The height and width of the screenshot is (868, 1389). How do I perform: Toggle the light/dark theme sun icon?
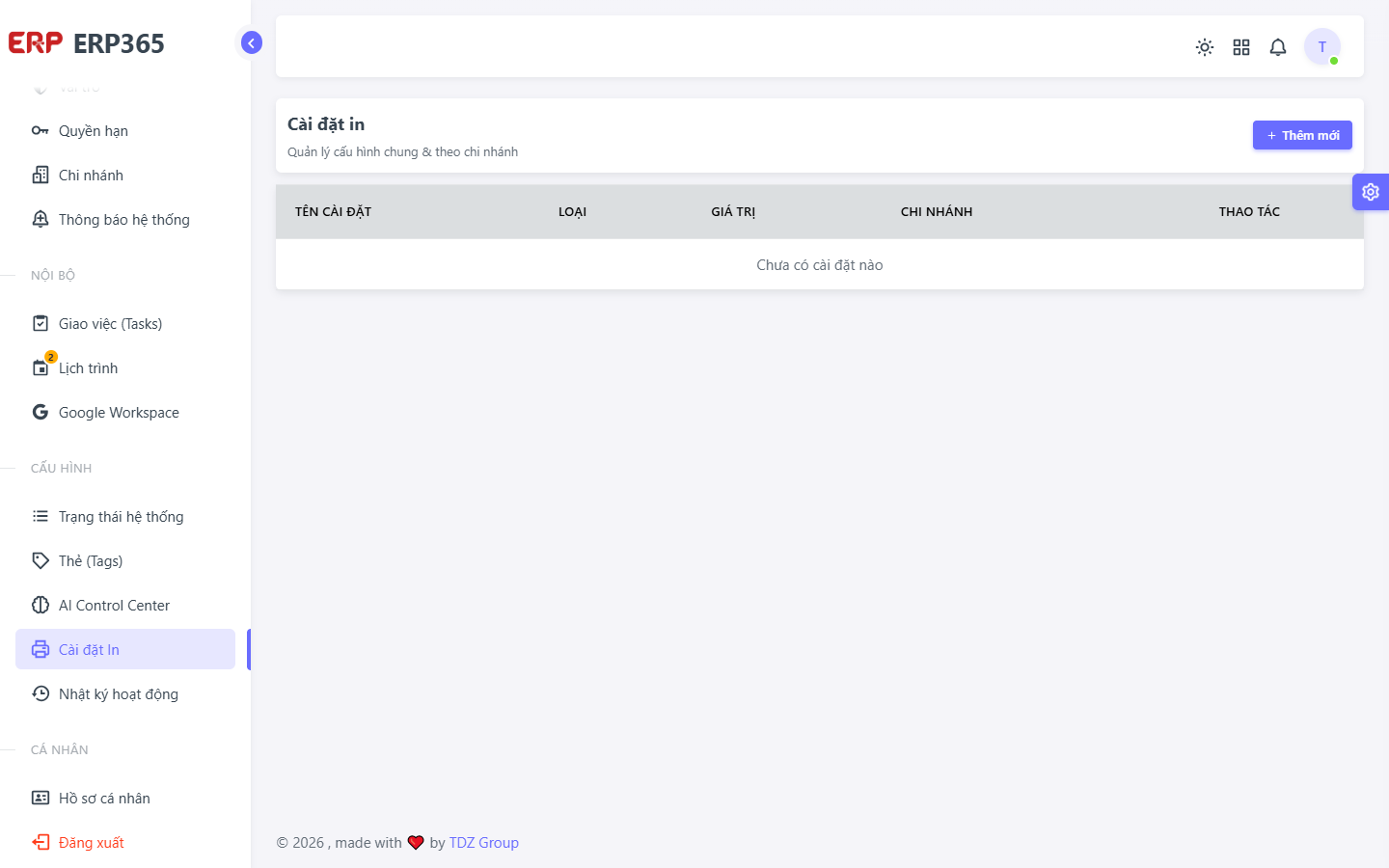pyautogui.click(x=1205, y=47)
